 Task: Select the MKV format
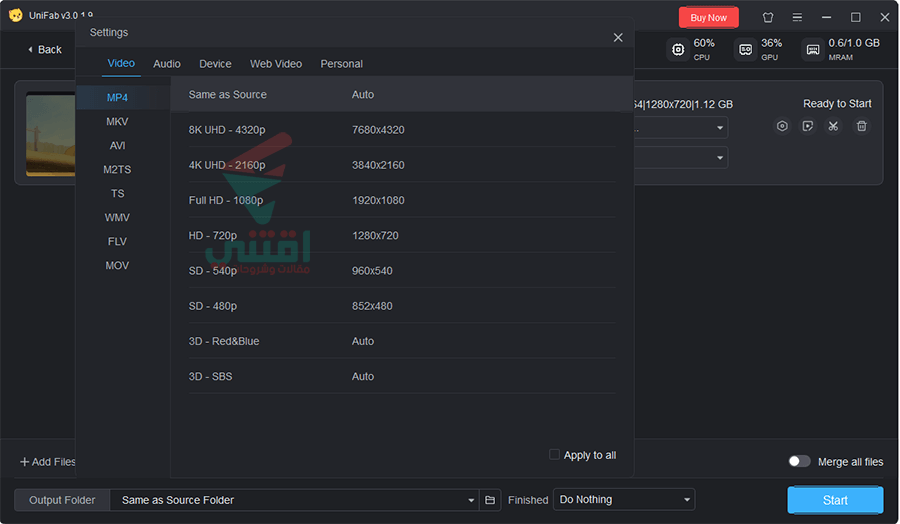(x=117, y=122)
